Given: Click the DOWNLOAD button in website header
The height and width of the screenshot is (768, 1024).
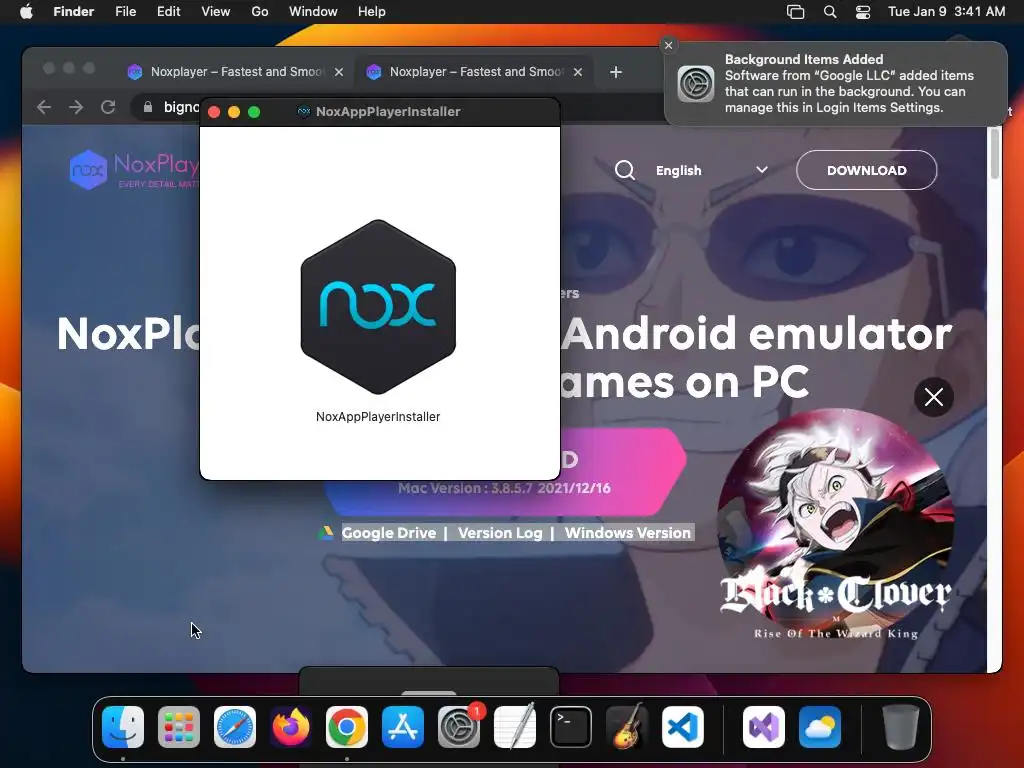Looking at the screenshot, I should [x=867, y=170].
